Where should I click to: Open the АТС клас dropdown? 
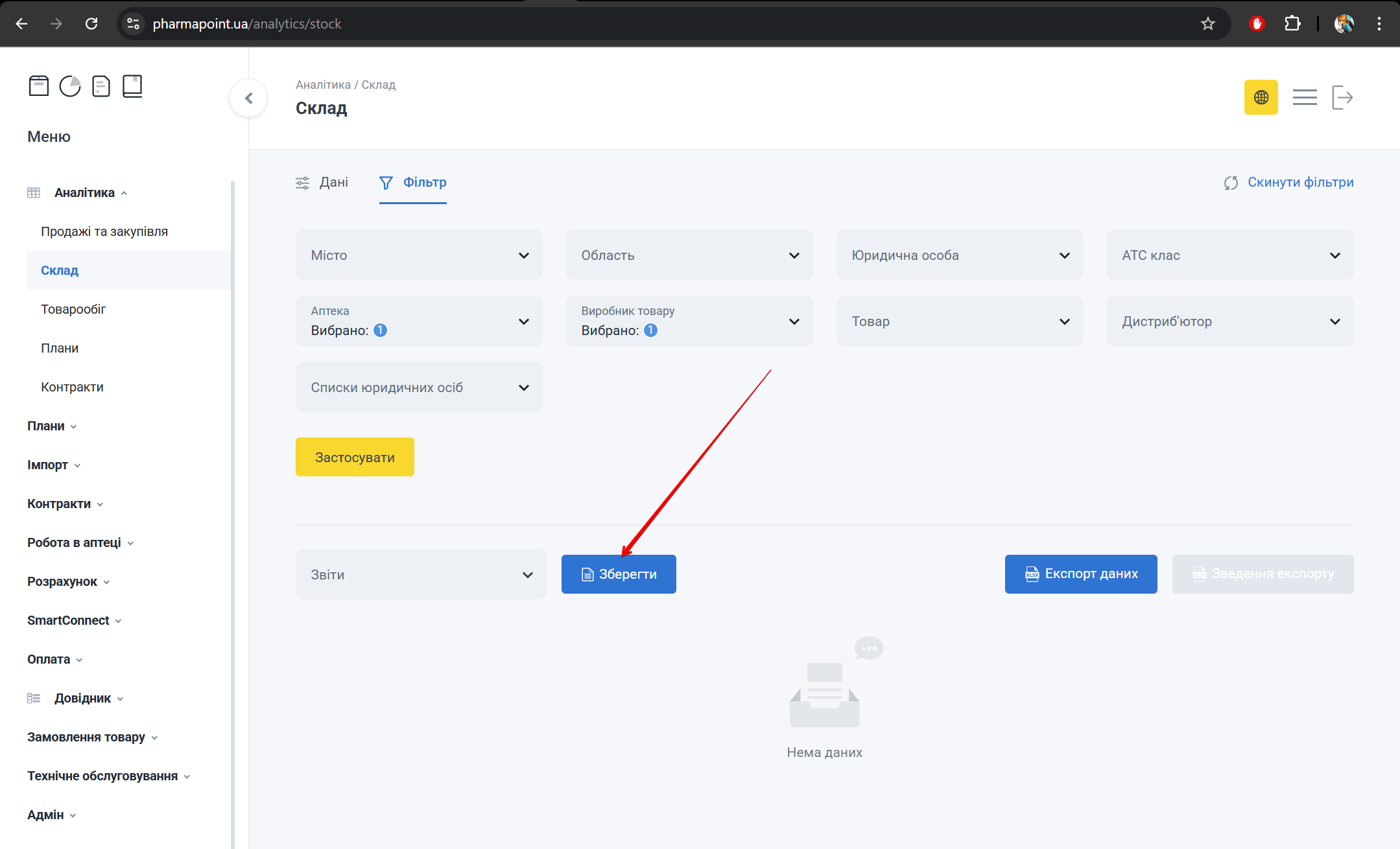click(x=1229, y=255)
